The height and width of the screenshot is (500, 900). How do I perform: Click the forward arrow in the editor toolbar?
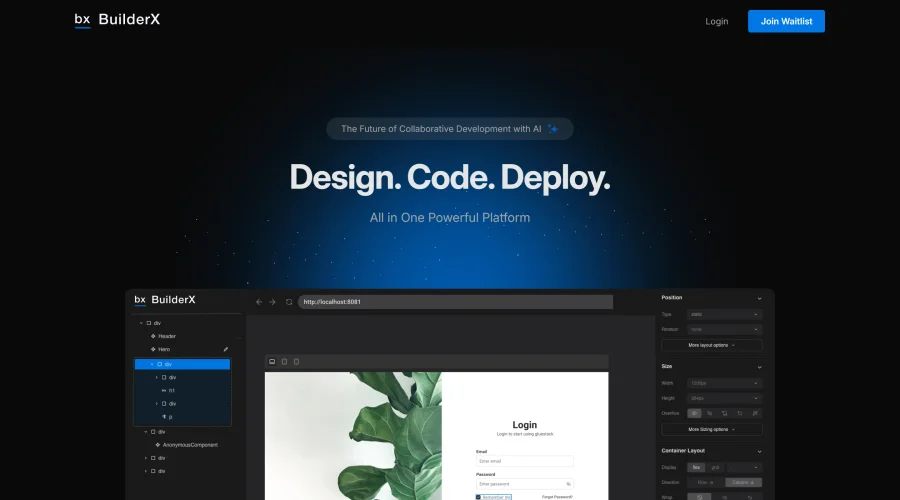click(273, 302)
